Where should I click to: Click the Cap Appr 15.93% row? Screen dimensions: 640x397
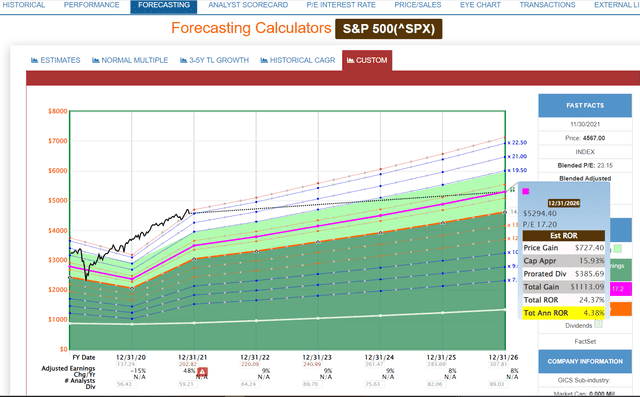click(x=564, y=261)
